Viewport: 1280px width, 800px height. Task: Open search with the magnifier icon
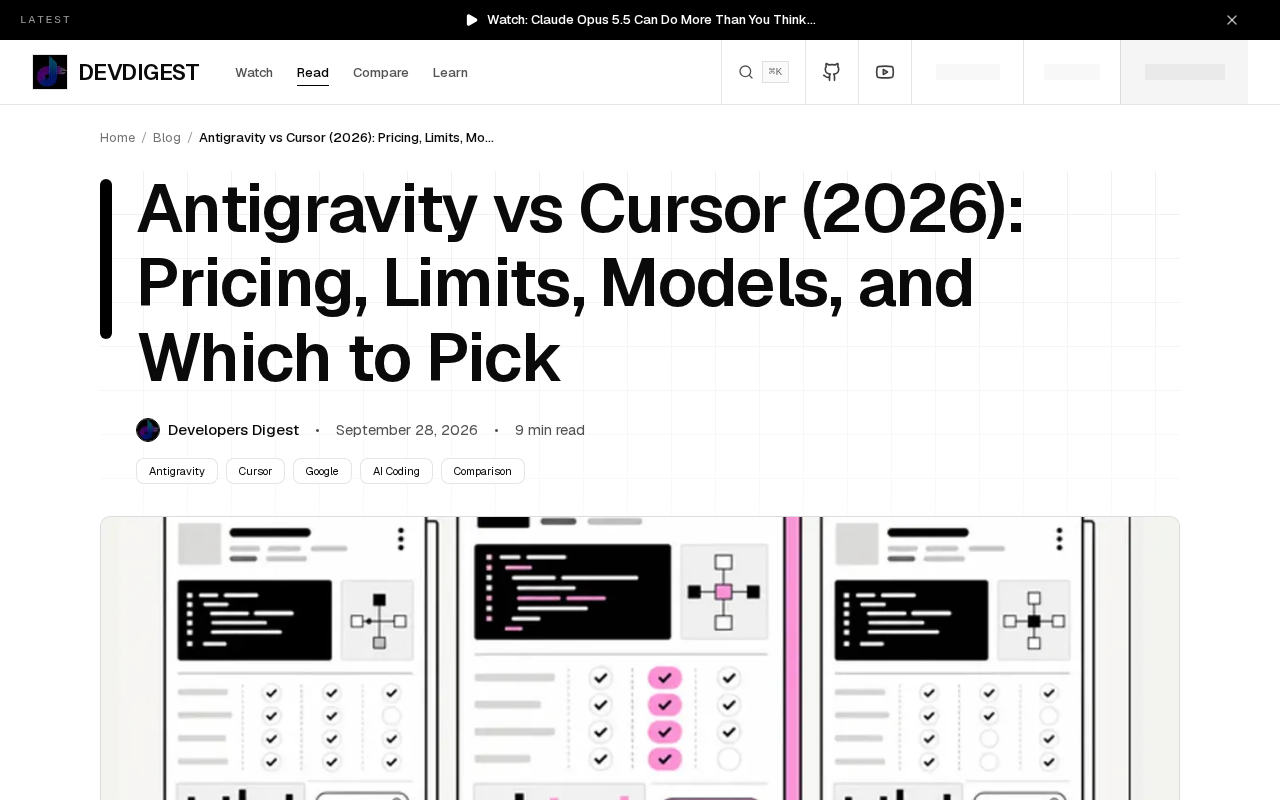coord(746,72)
